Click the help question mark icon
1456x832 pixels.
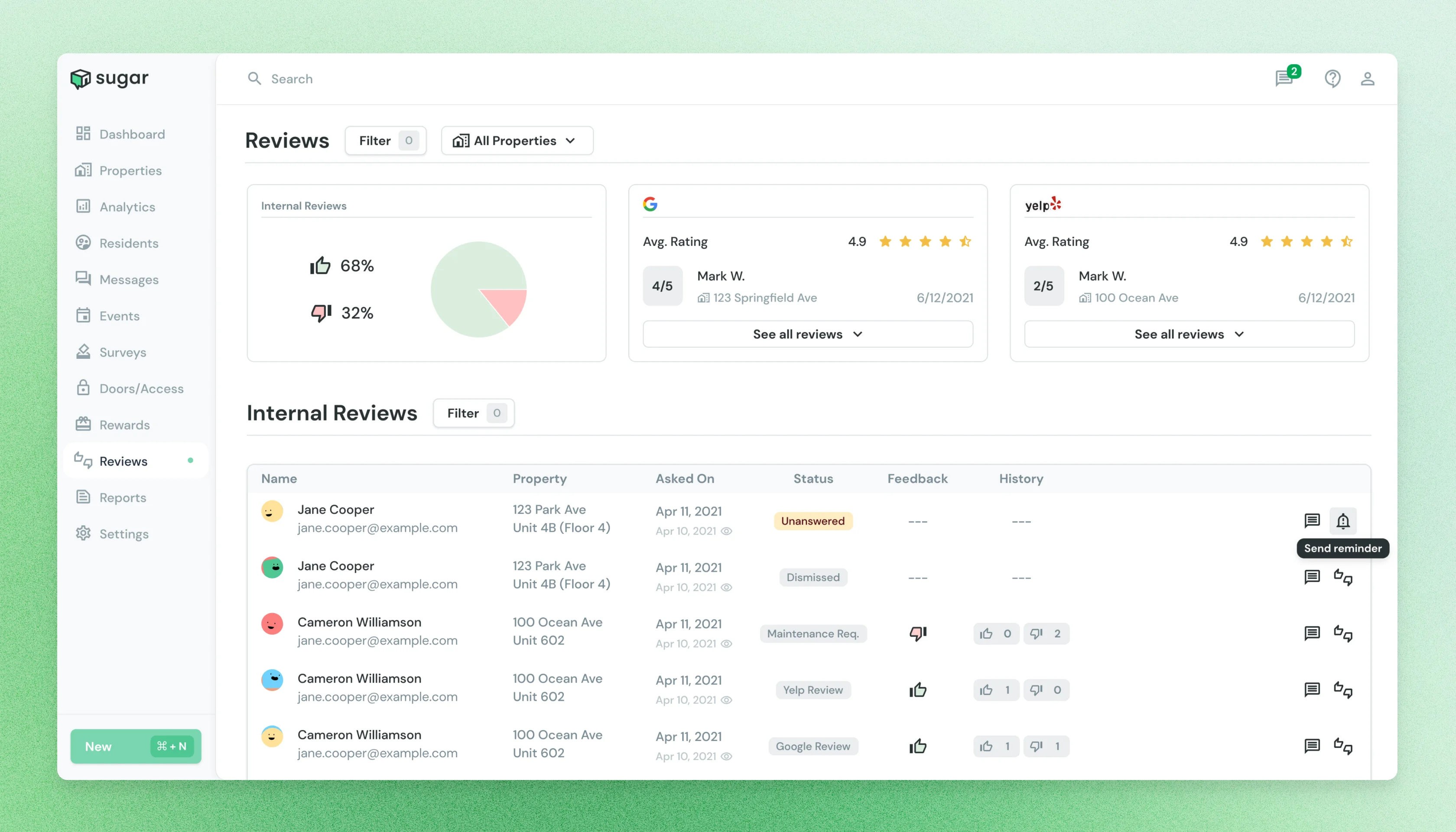1332,78
